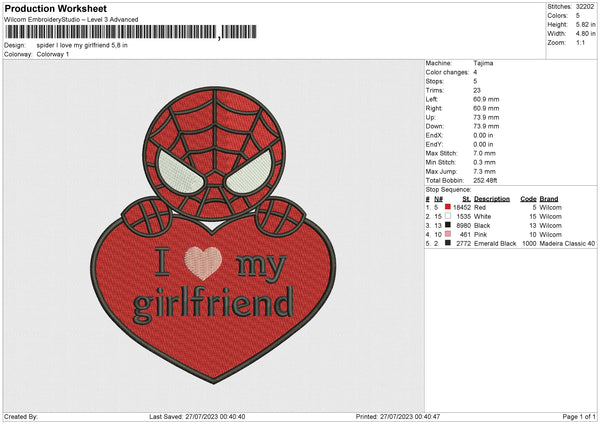Viewport: 600px width, 424px height.
Task: Click the 'Colorway 1' value
Action: pyautogui.click(x=53, y=54)
